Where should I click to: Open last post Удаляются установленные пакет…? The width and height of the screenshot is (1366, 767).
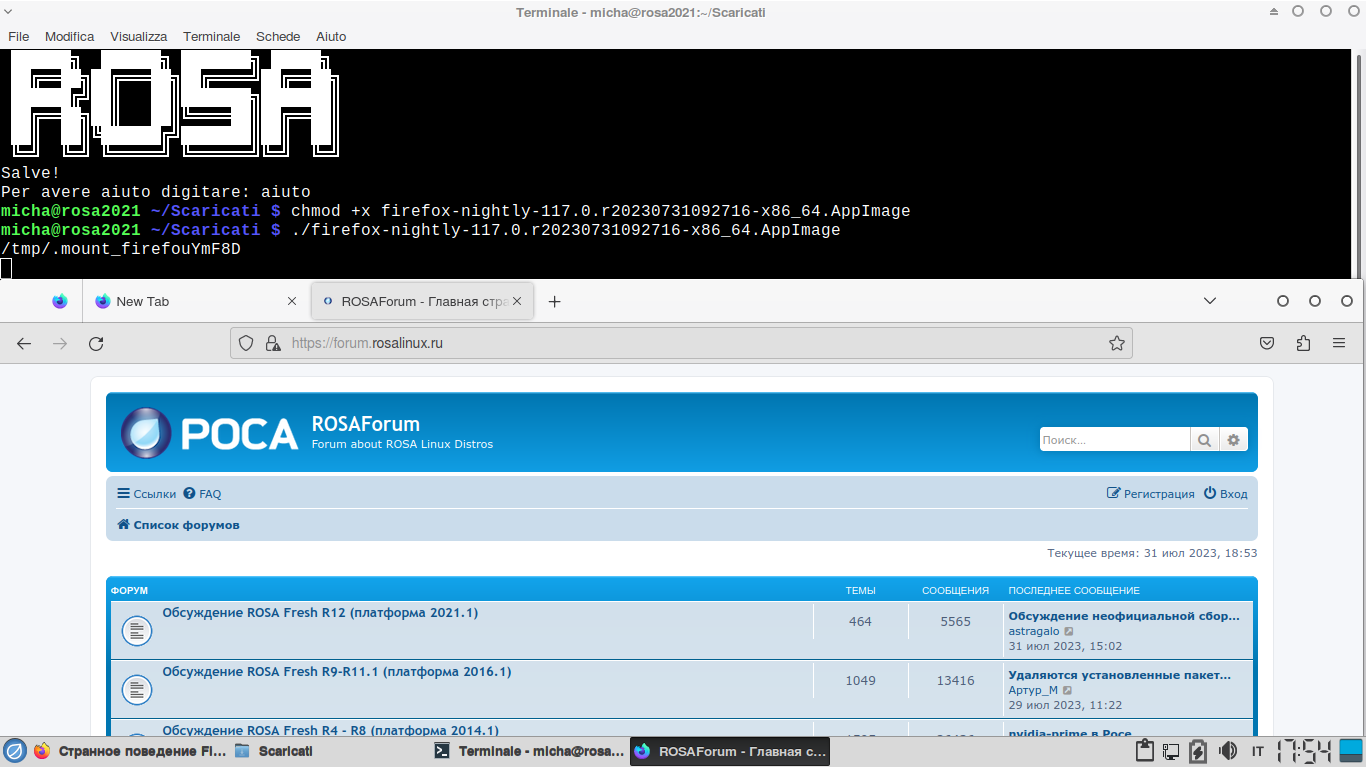pos(1120,675)
